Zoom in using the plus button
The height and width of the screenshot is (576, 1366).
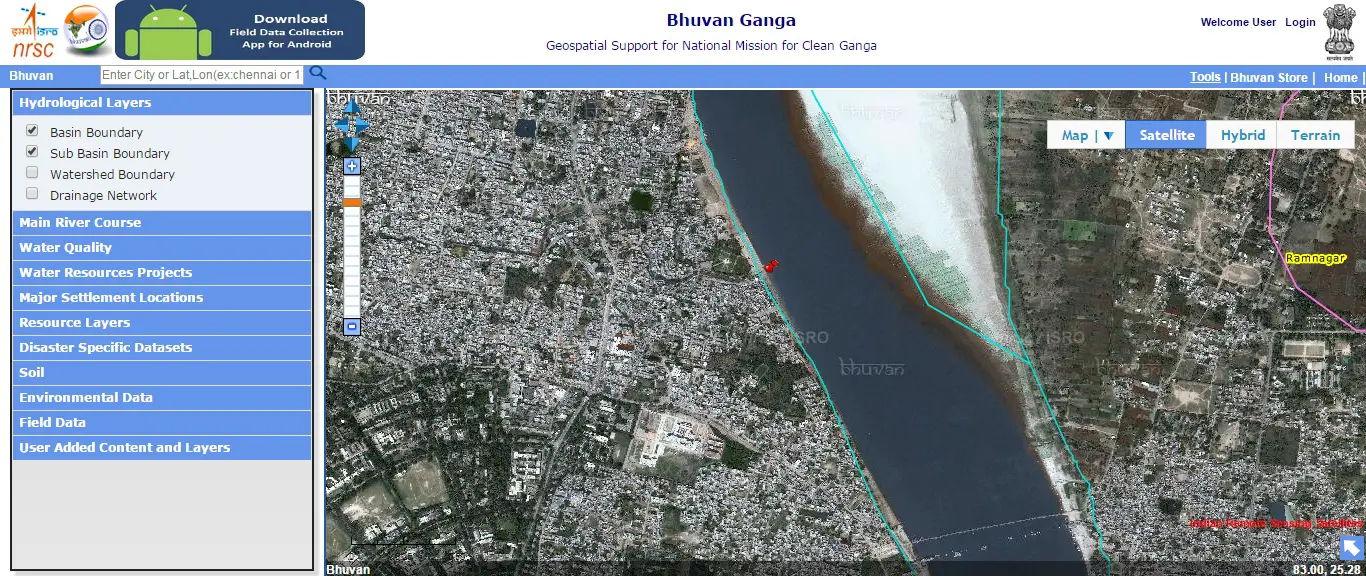(x=352, y=166)
